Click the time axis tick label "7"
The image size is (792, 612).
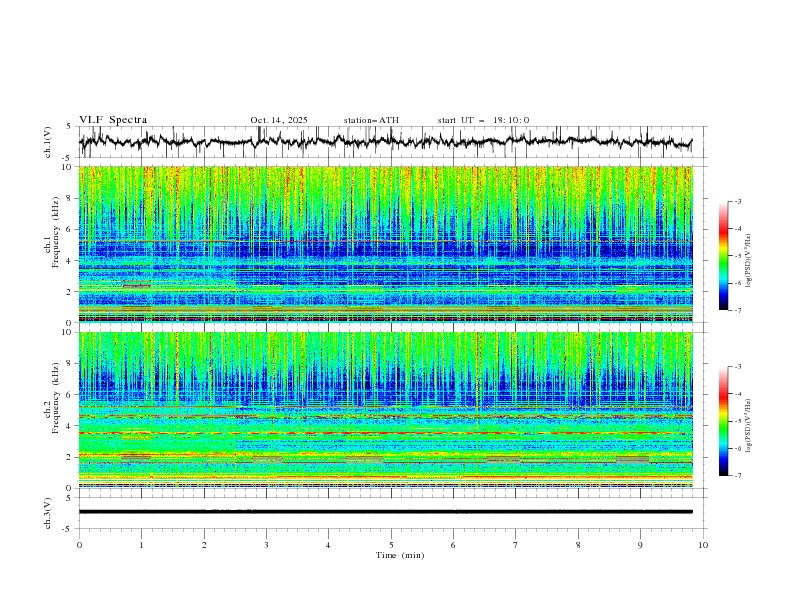(516, 545)
